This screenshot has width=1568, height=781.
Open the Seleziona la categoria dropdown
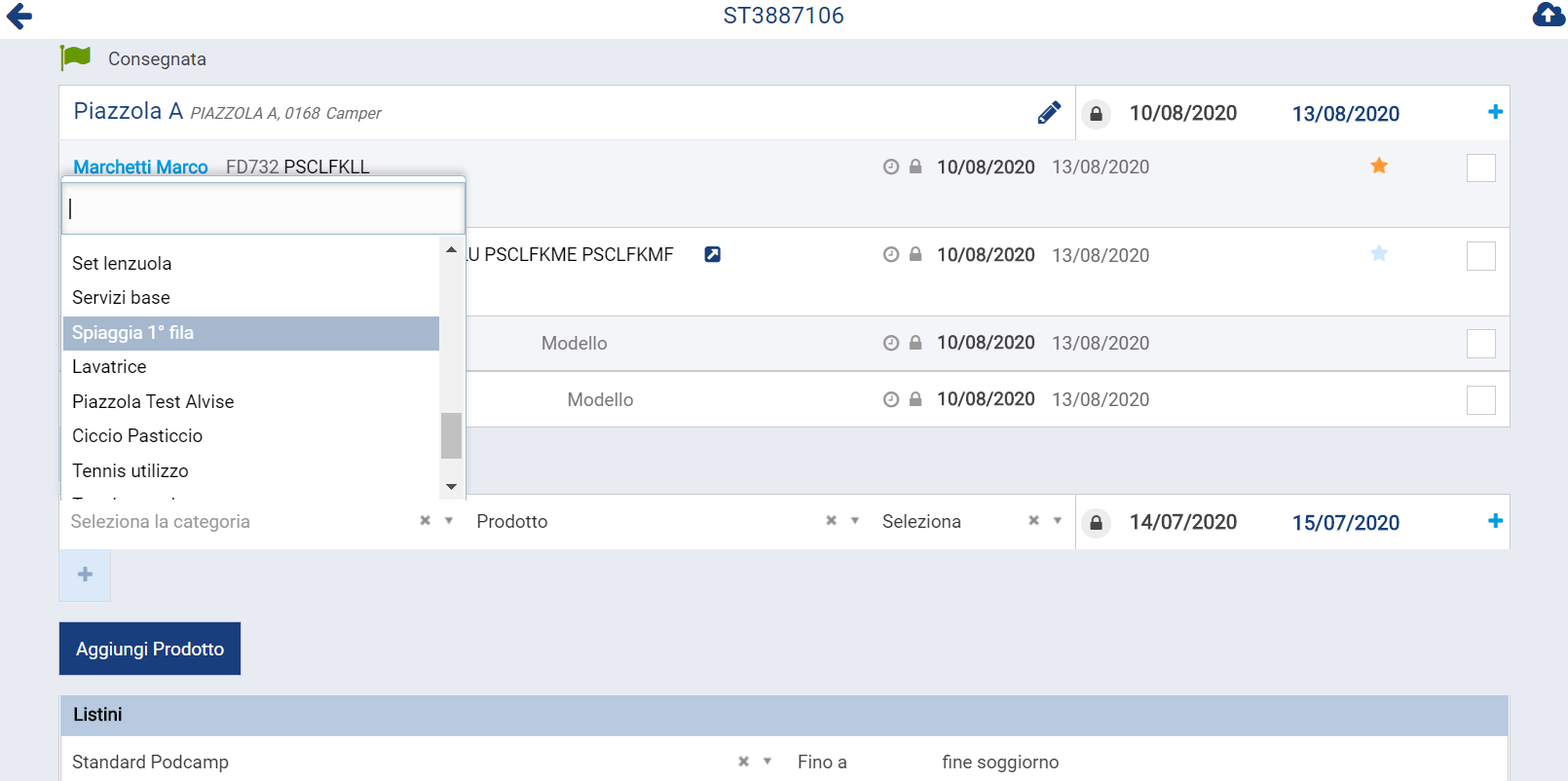449,521
